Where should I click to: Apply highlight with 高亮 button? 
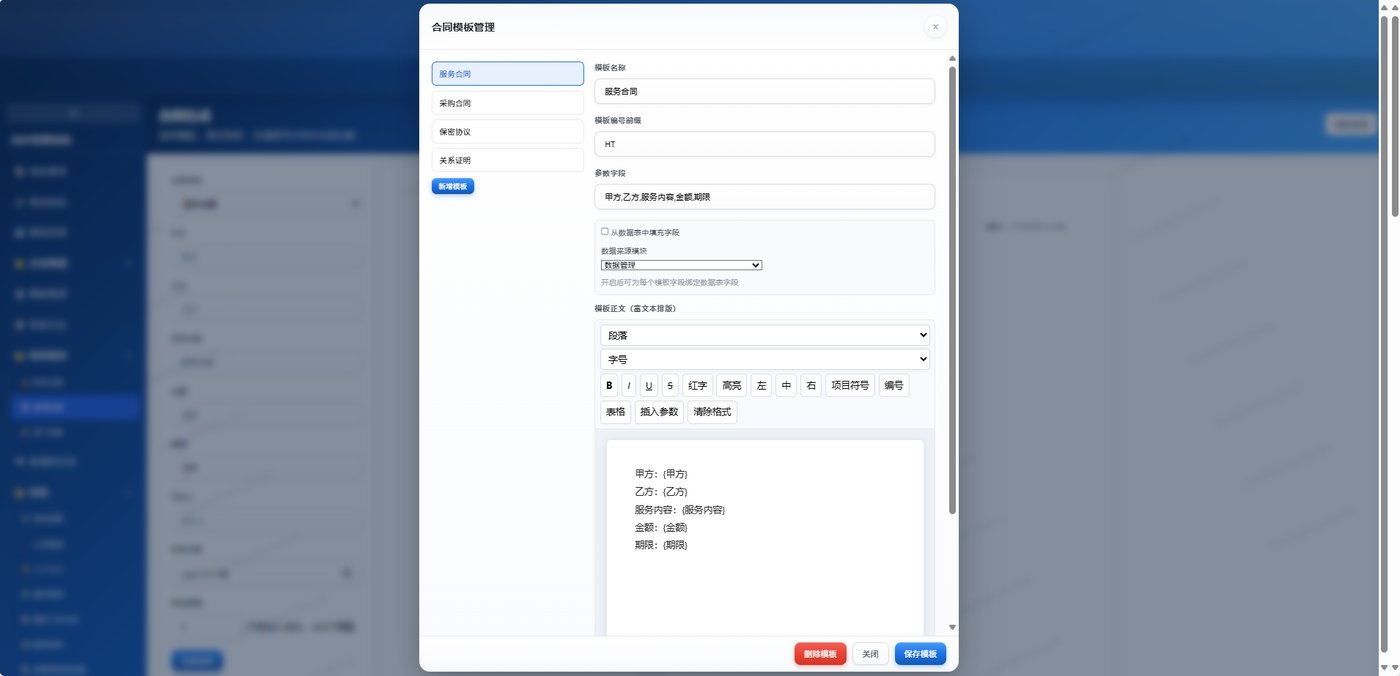click(732, 386)
